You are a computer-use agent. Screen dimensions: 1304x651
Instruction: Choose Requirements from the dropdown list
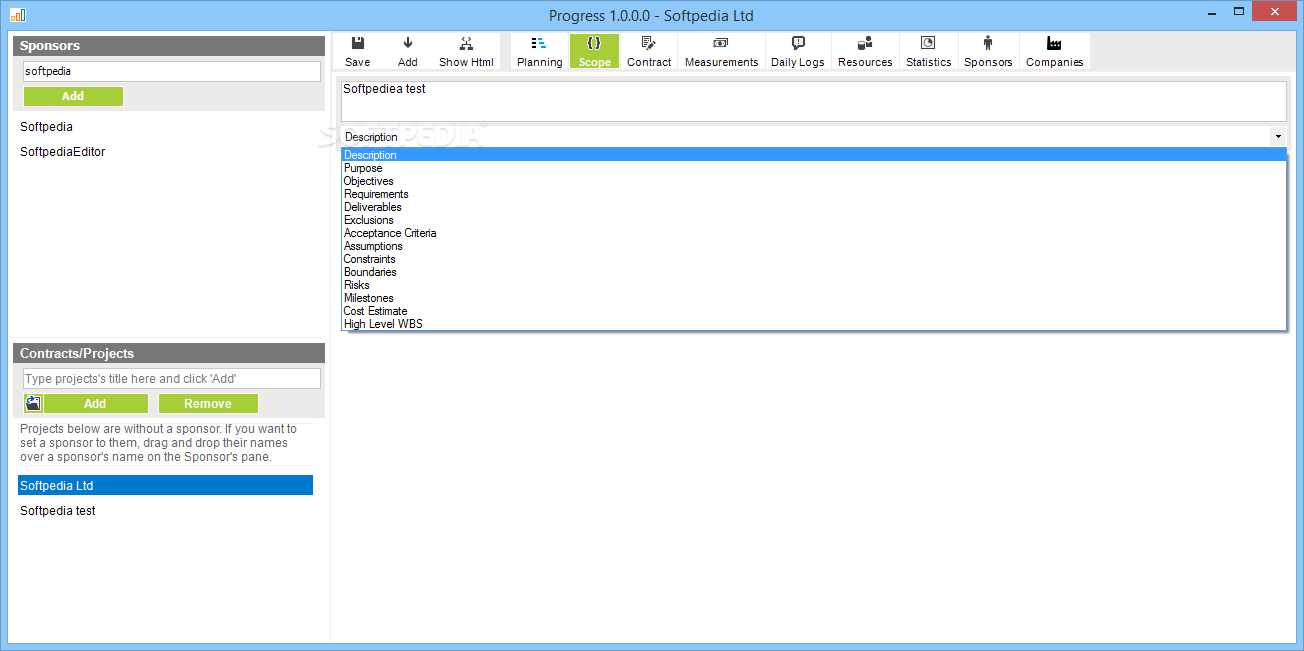point(813,194)
